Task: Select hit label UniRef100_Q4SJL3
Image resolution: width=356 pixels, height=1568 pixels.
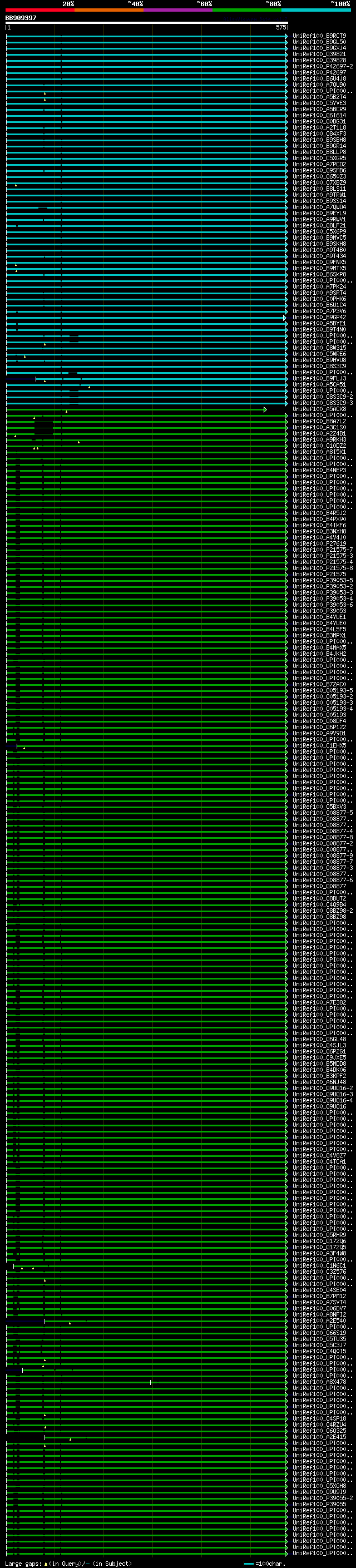Action: (319, 1045)
